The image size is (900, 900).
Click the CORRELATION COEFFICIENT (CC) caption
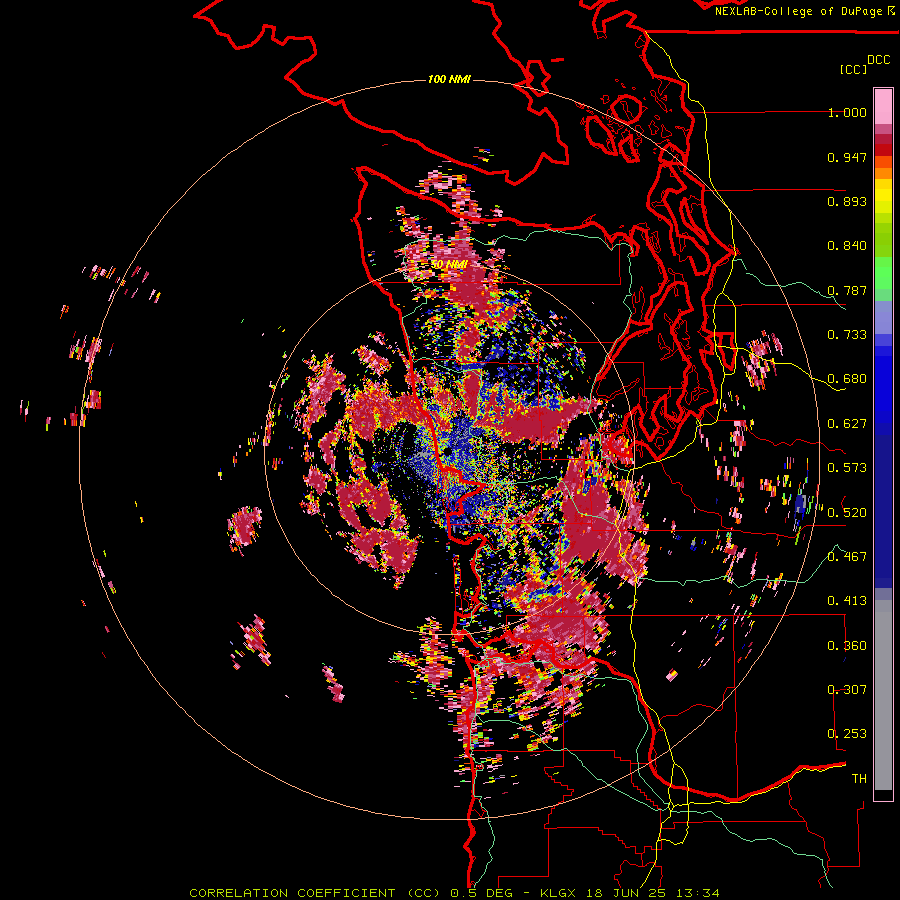pos(315,893)
